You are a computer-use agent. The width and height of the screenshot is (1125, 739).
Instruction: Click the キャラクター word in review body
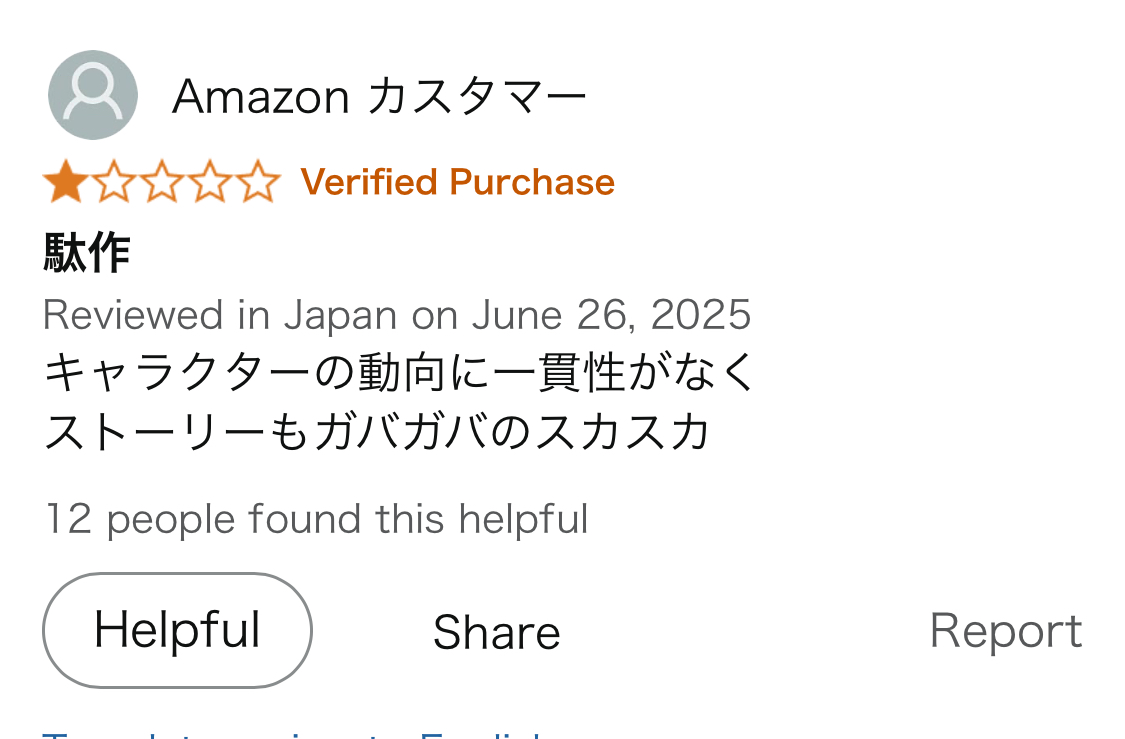click(x=177, y=372)
